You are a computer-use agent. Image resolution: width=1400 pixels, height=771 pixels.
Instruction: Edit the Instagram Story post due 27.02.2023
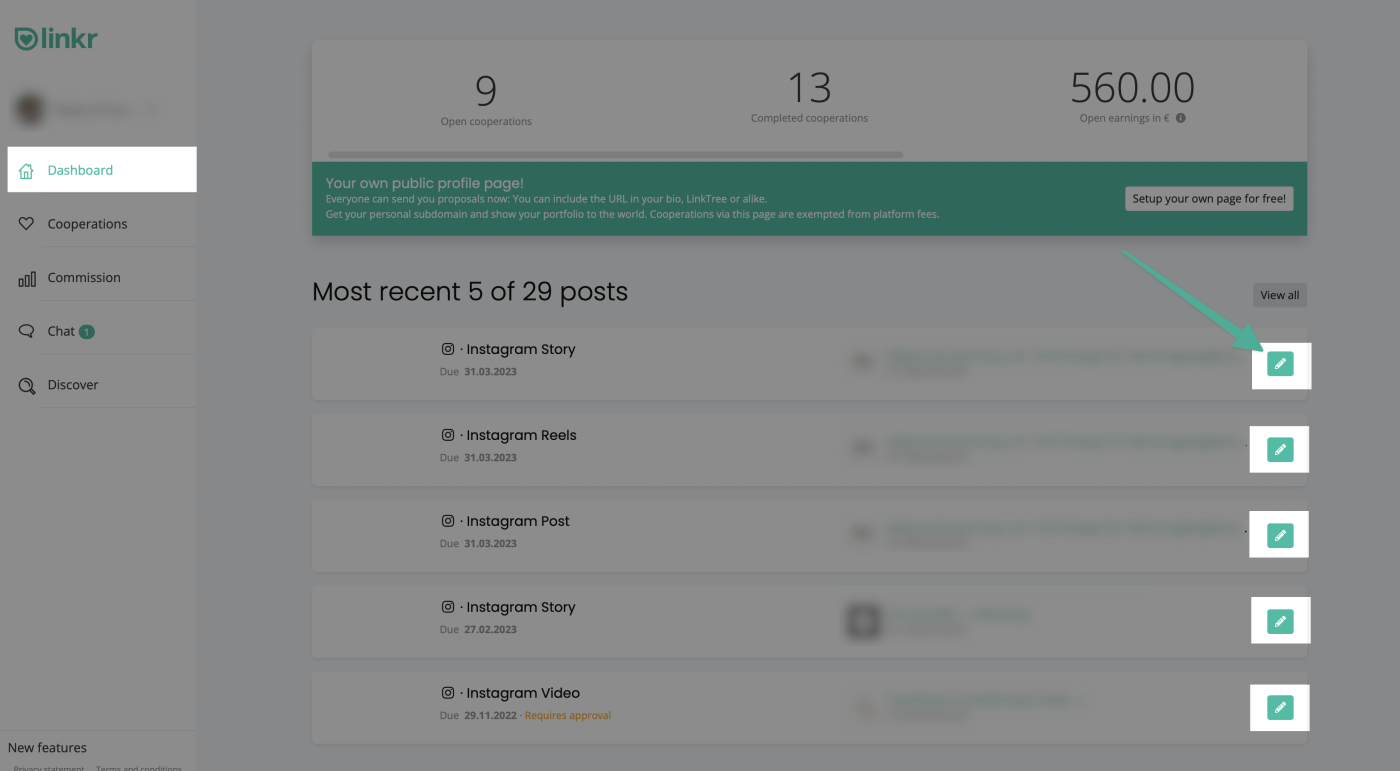click(1280, 622)
